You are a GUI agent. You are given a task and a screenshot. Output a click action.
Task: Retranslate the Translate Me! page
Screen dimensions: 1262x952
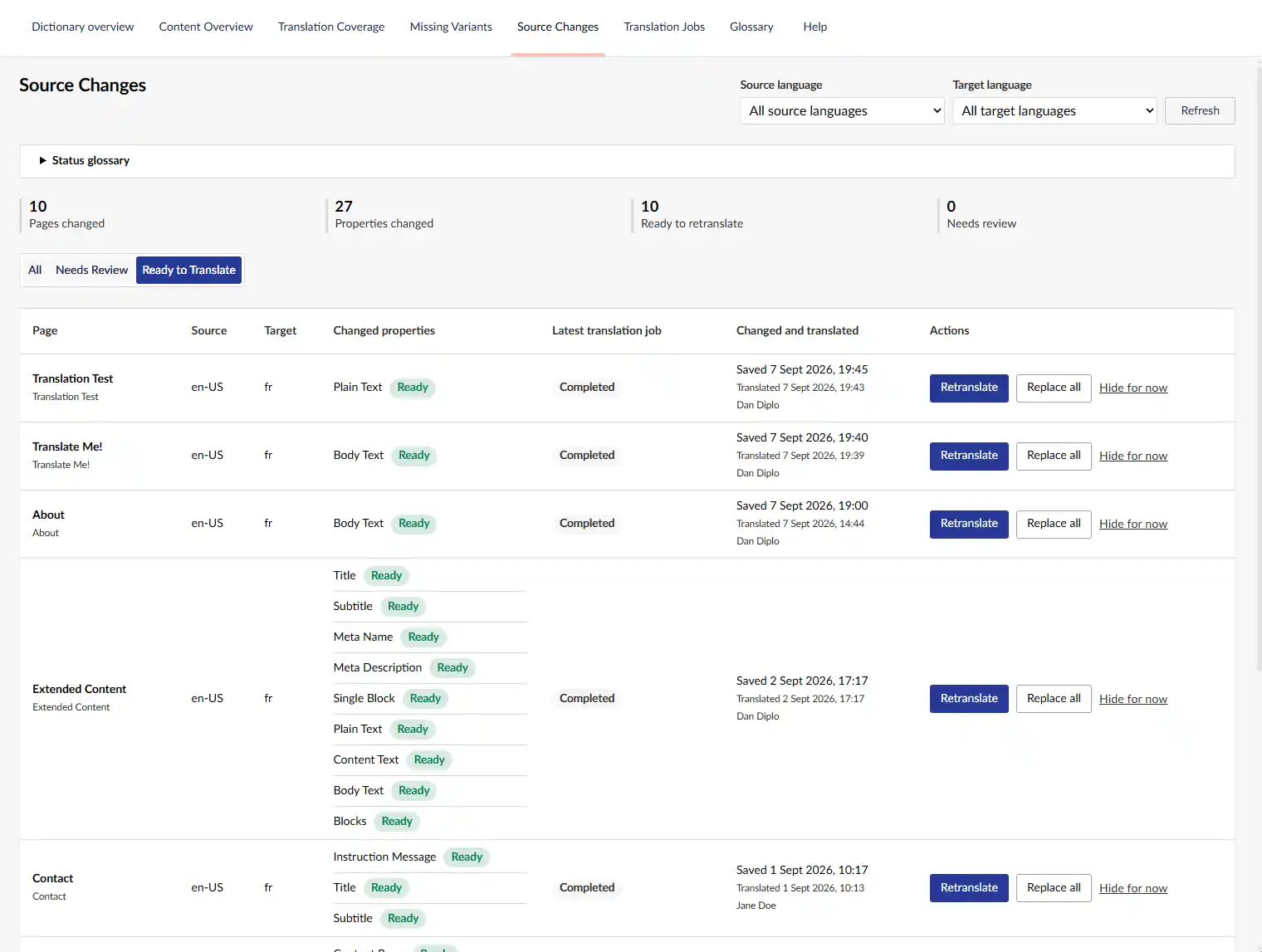[x=969, y=456]
